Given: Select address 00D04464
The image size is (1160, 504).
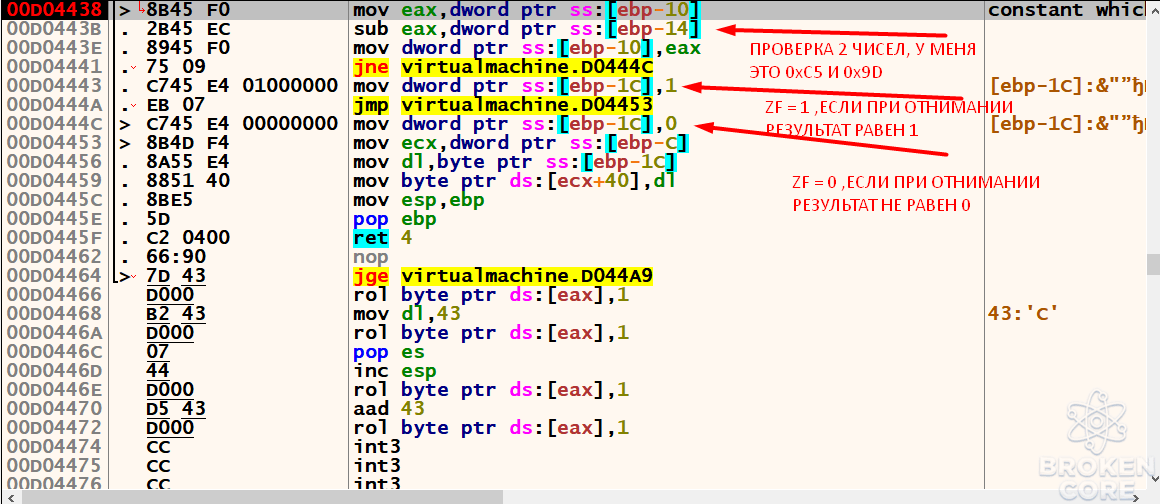Looking at the screenshot, I should 52,275.
